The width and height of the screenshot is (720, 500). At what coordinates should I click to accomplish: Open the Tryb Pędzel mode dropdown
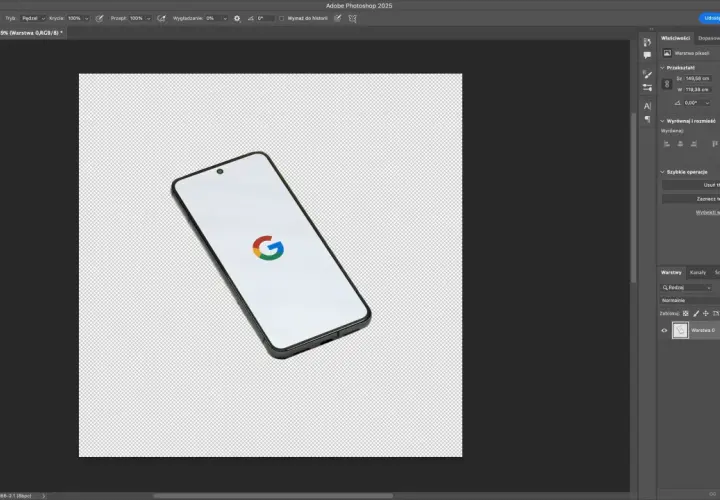[33, 18]
